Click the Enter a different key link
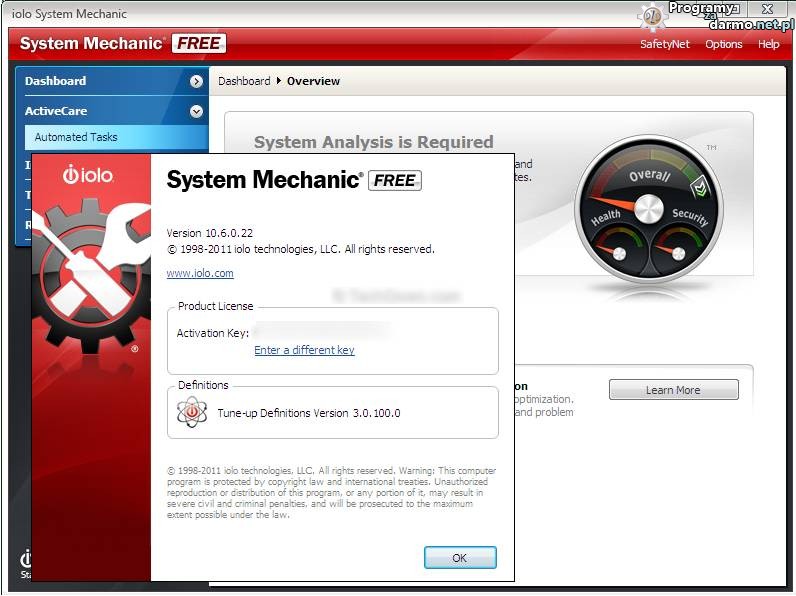The height and width of the screenshot is (596, 796). 304,350
